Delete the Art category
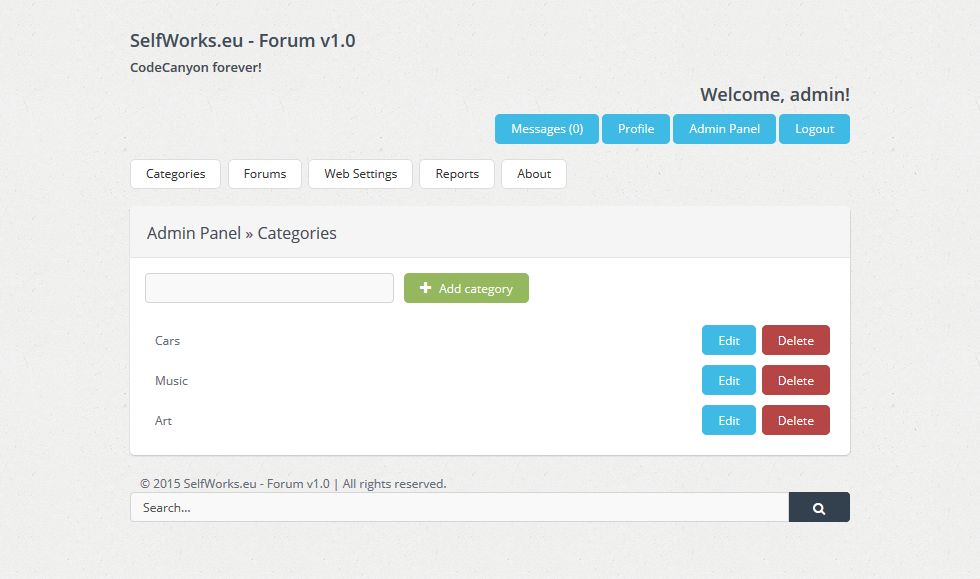The height and width of the screenshot is (579, 980). coord(796,421)
